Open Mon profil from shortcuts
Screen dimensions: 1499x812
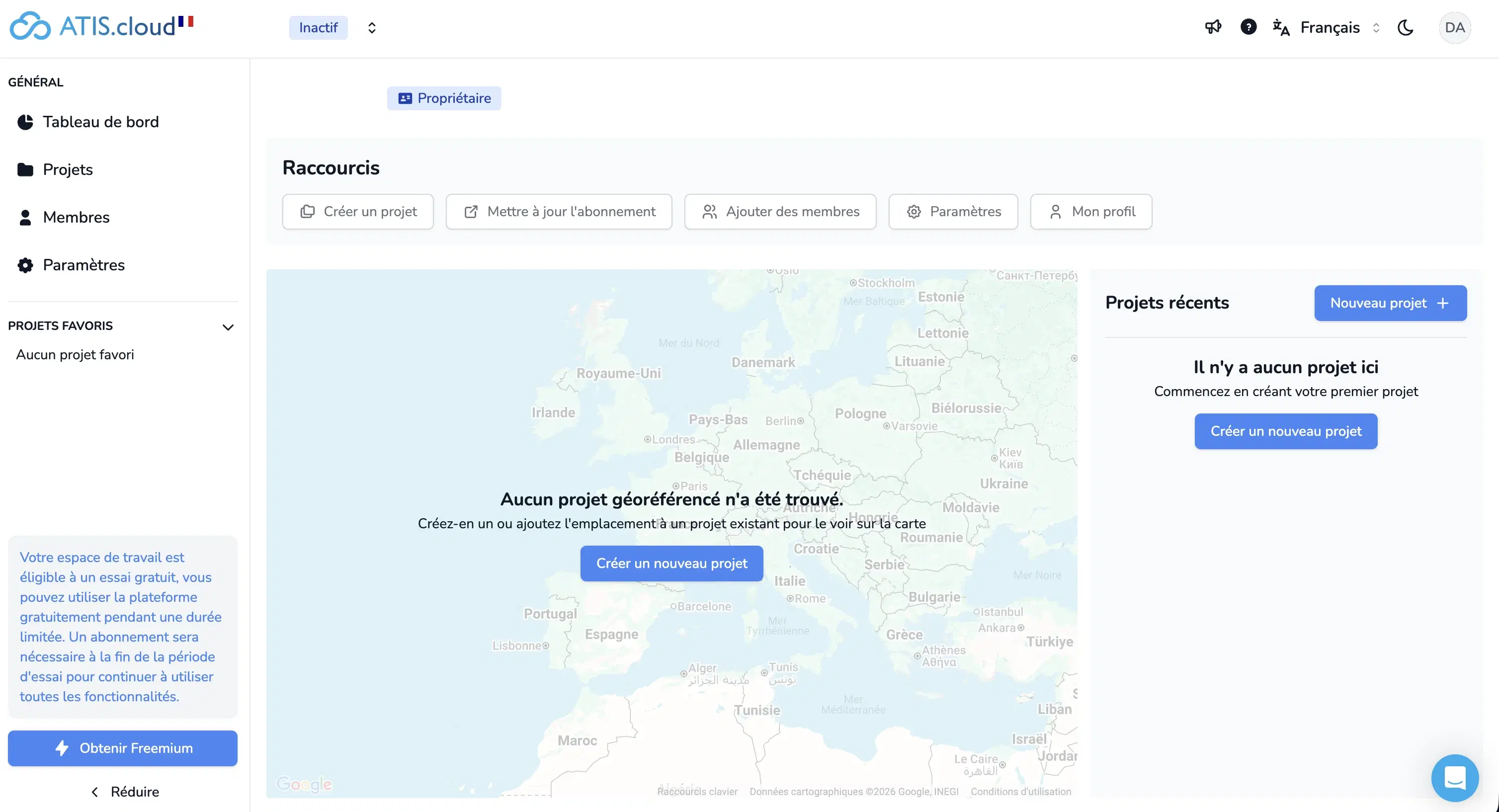click(x=1090, y=211)
